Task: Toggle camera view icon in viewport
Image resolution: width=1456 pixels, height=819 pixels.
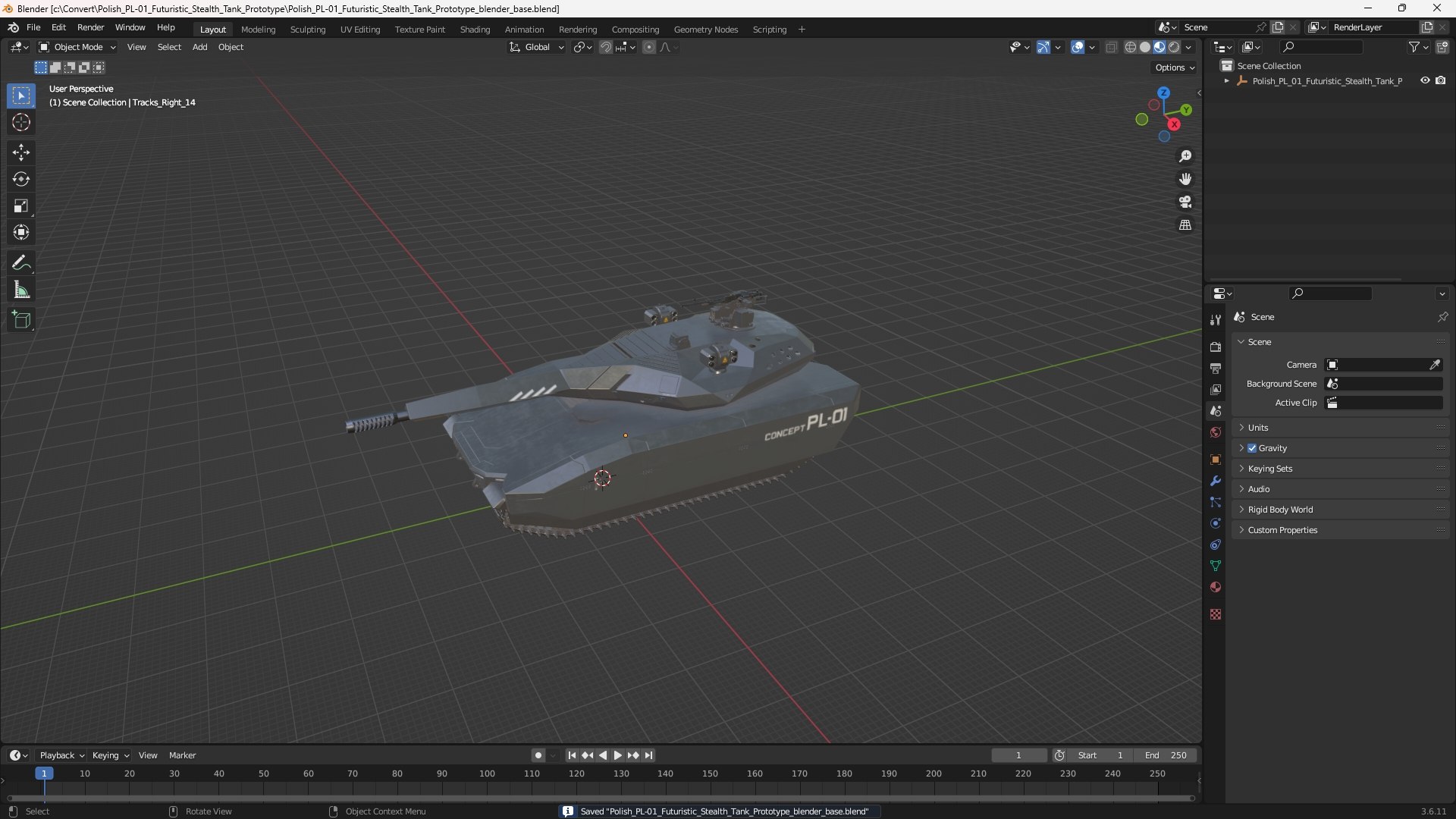Action: point(1185,202)
